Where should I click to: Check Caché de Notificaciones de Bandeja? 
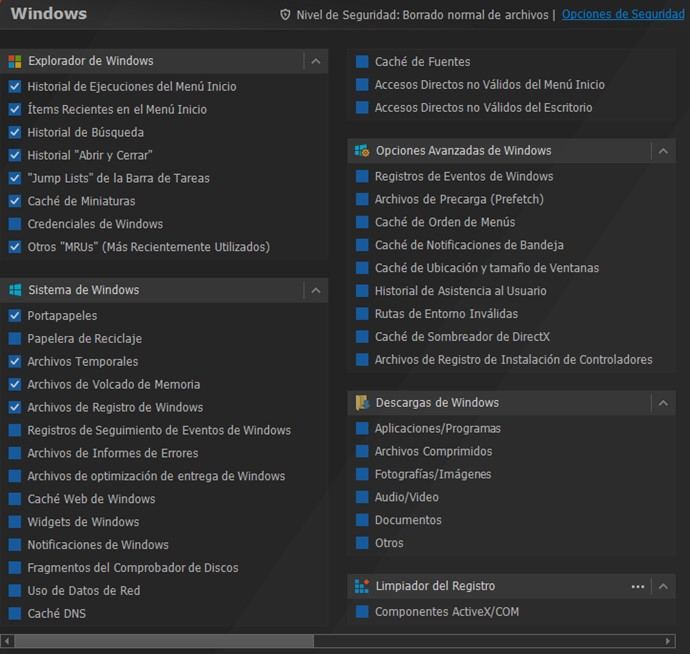pos(362,245)
